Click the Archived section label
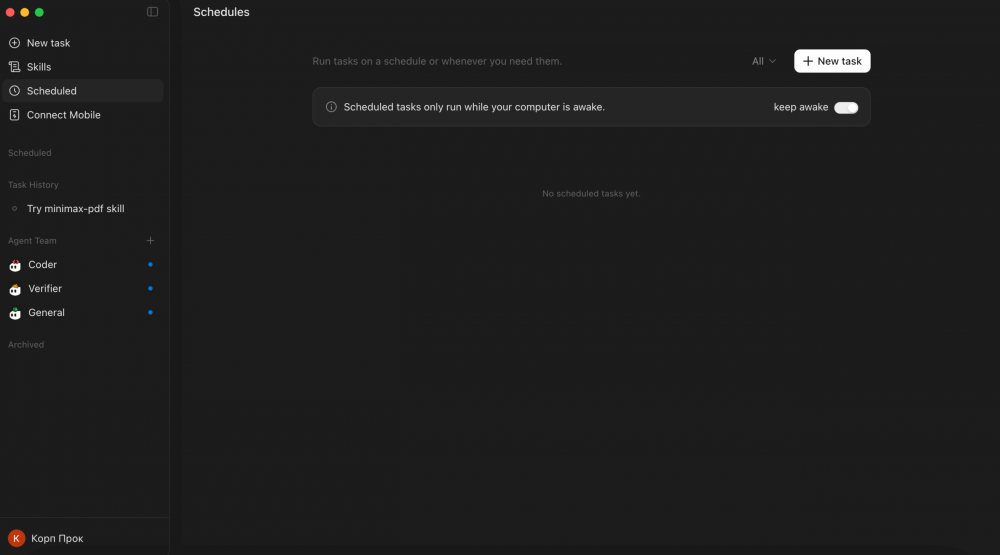The width and height of the screenshot is (1000, 555). [x=26, y=344]
